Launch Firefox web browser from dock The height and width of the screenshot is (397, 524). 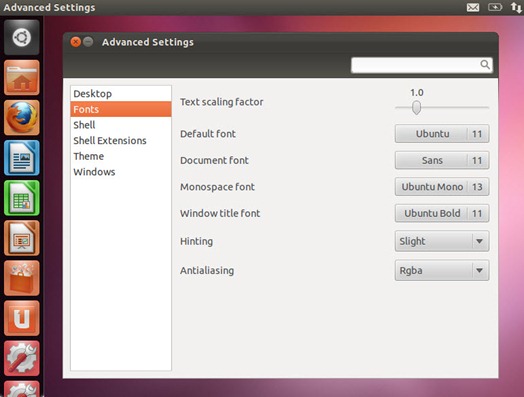click(22, 118)
